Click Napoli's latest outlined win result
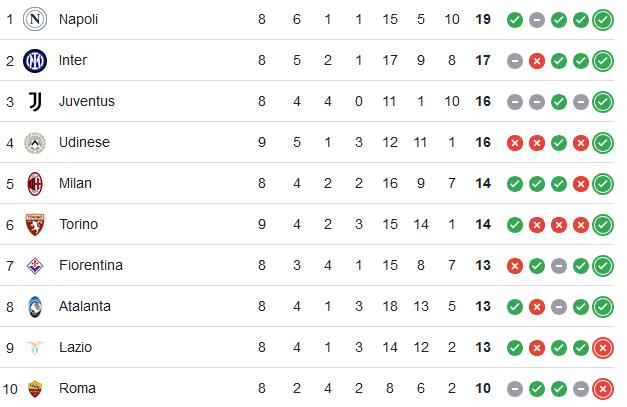The image size is (627, 407). click(x=603, y=20)
